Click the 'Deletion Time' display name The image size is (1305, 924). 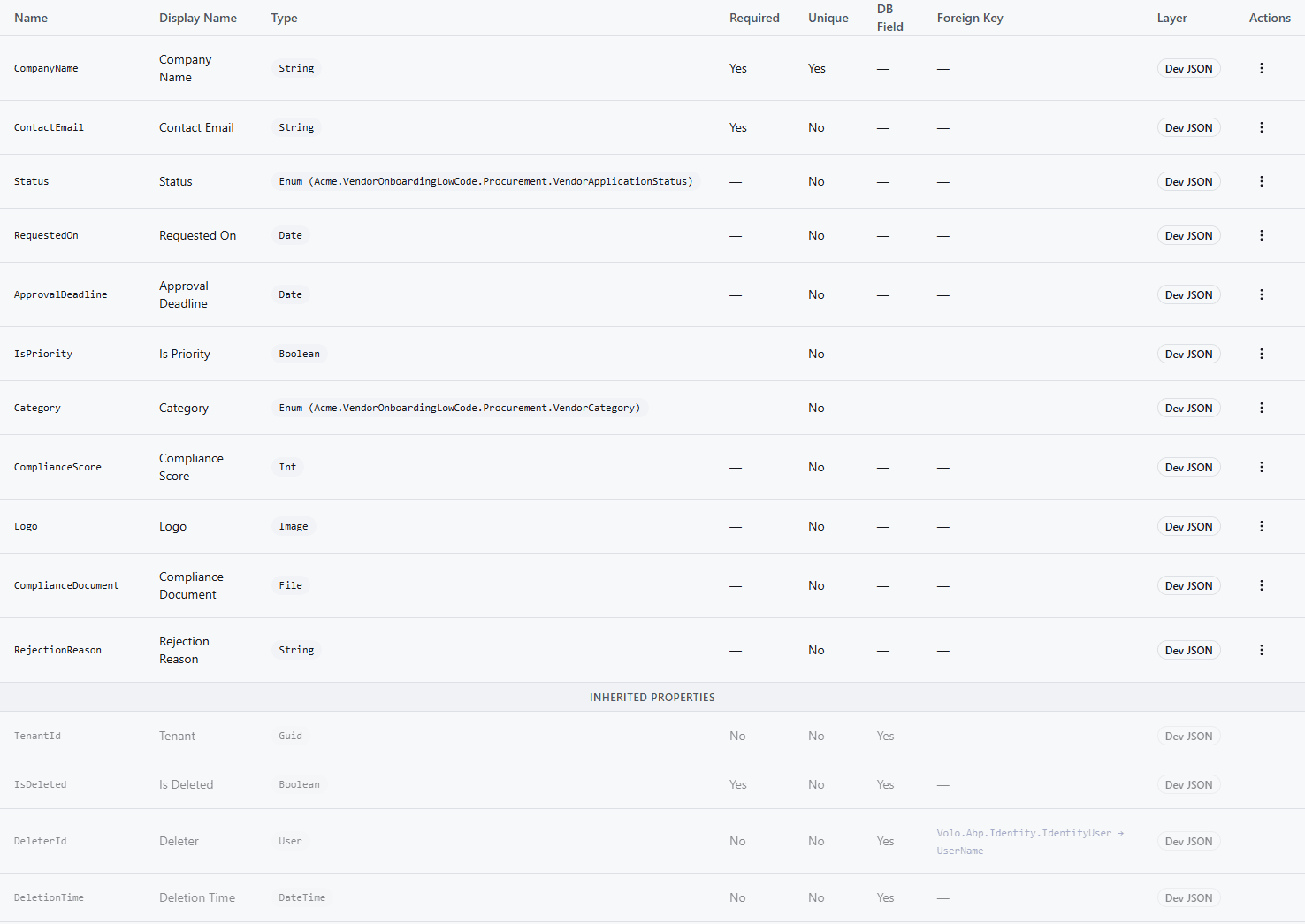[x=197, y=897]
